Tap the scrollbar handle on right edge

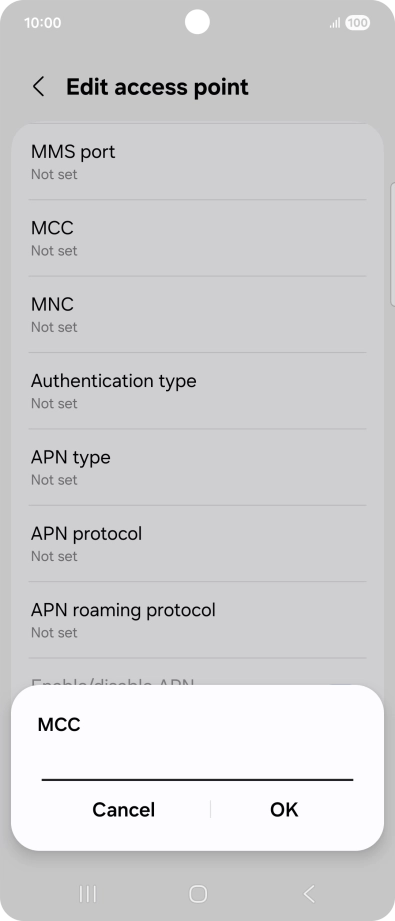[x=392, y=244]
